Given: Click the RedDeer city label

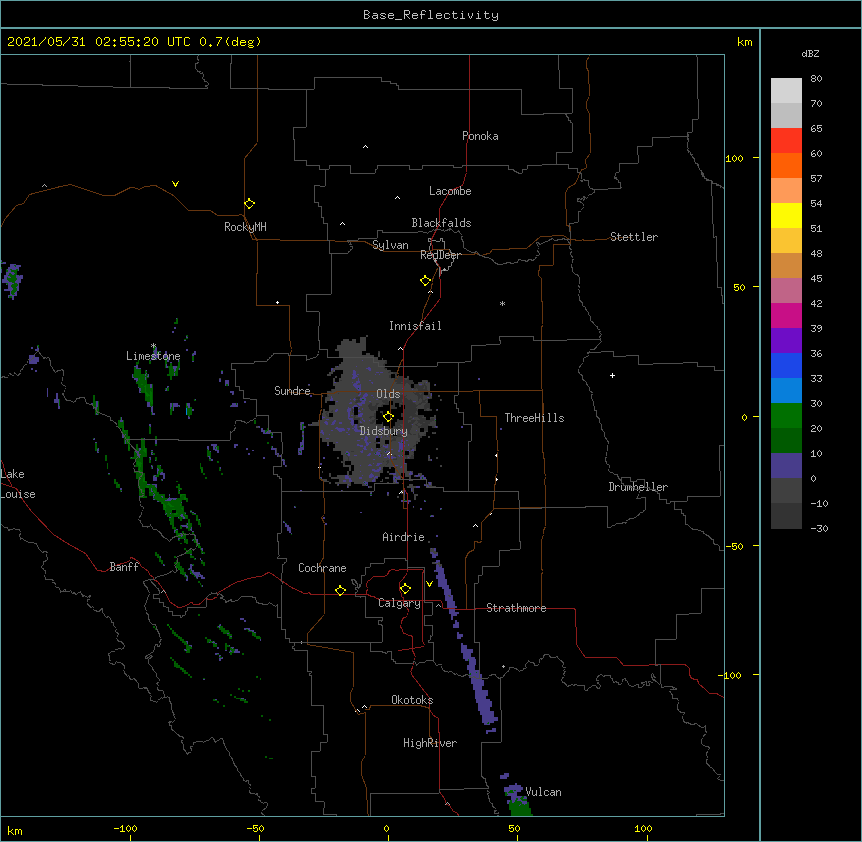Looking at the screenshot, I should [x=440, y=255].
